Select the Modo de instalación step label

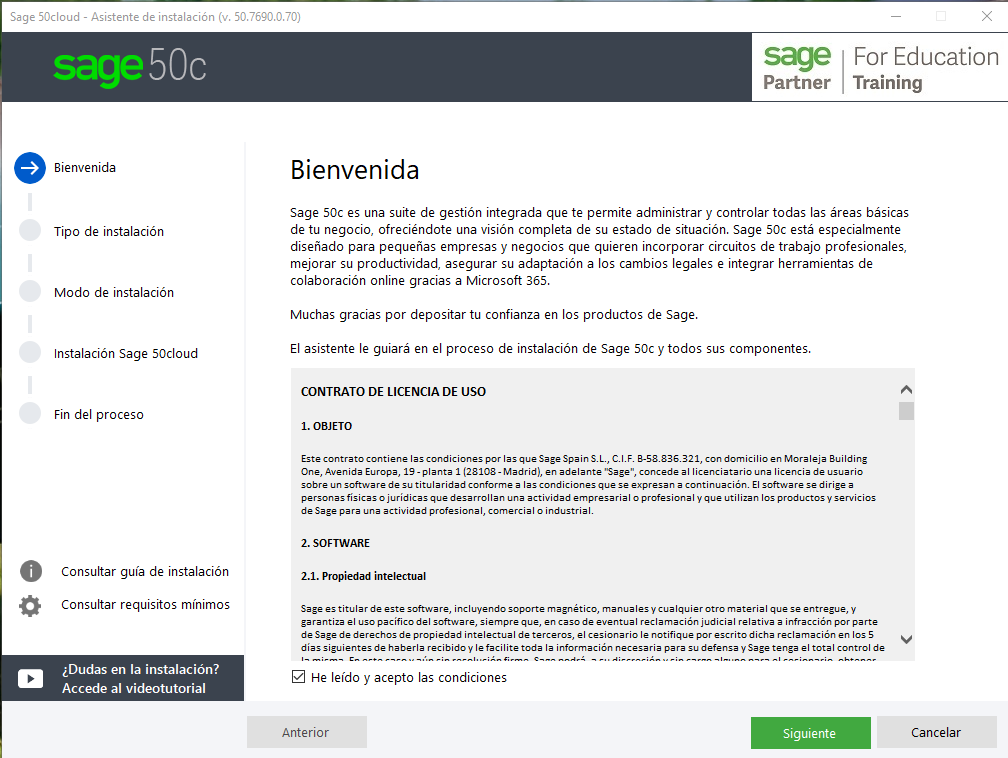114,293
